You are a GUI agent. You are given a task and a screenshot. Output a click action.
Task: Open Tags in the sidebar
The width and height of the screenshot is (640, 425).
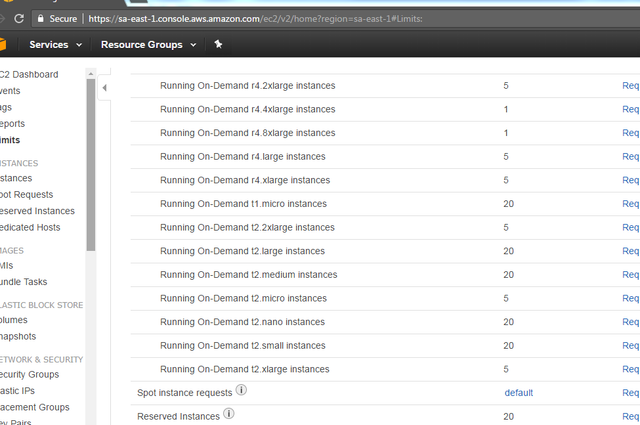click(6, 107)
